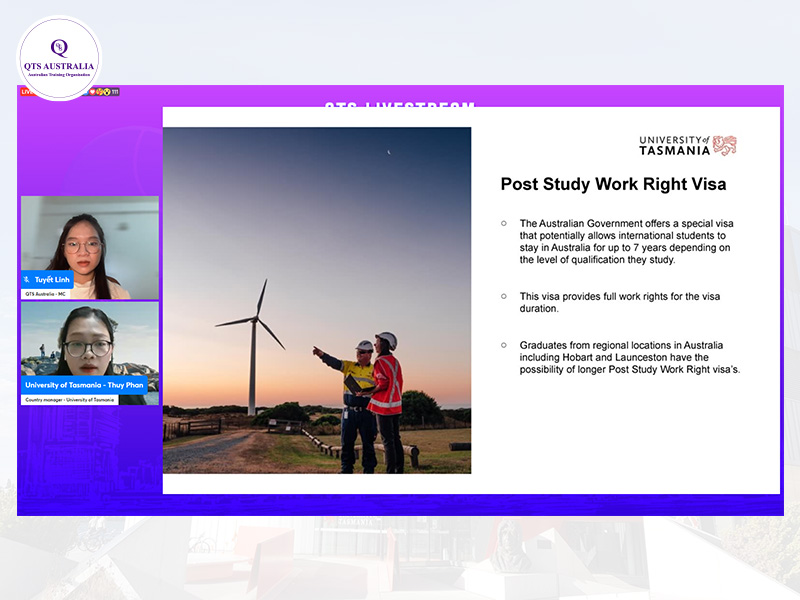Click the 'UNIVERSITY of TASMANIA' wordmark text
Image resolution: width=800 pixels, height=600 pixels.
(x=674, y=145)
